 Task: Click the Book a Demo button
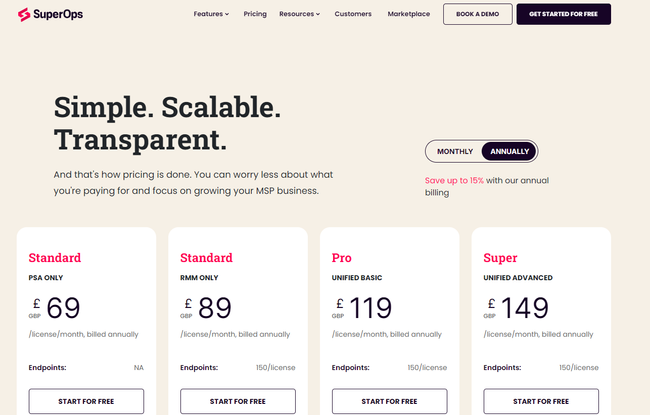(x=477, y=14)
